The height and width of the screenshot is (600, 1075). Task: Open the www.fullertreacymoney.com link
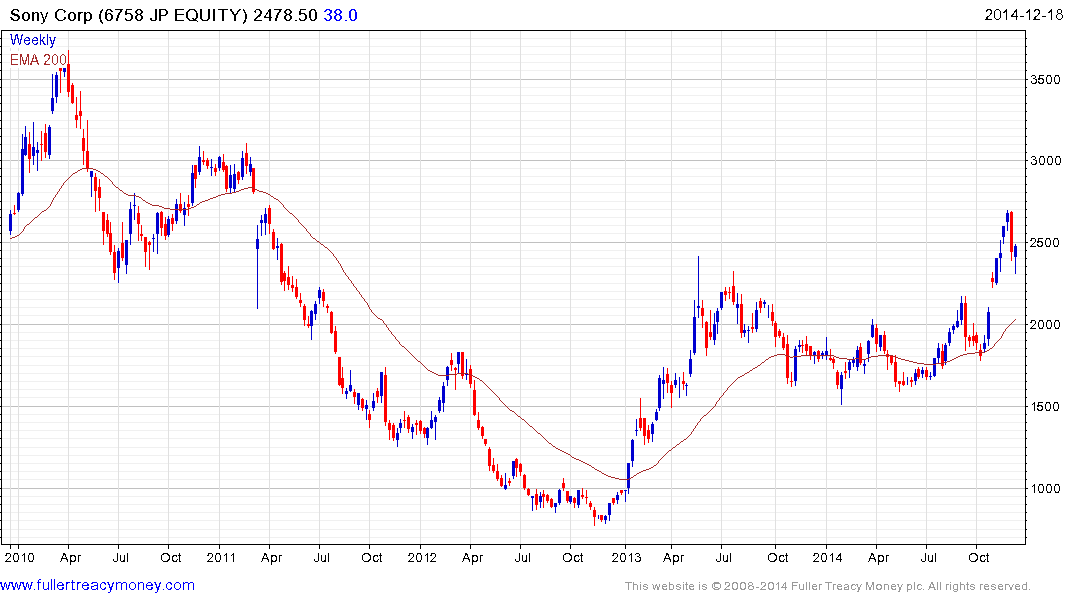[x=97, y=585]
